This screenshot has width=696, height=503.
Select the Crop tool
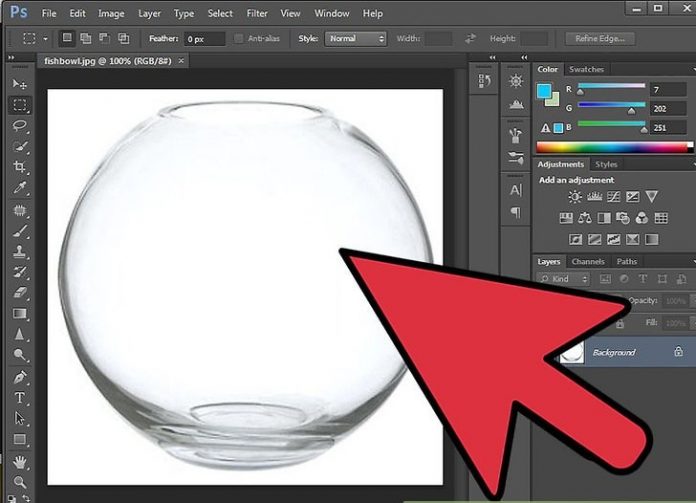point(20,167)
